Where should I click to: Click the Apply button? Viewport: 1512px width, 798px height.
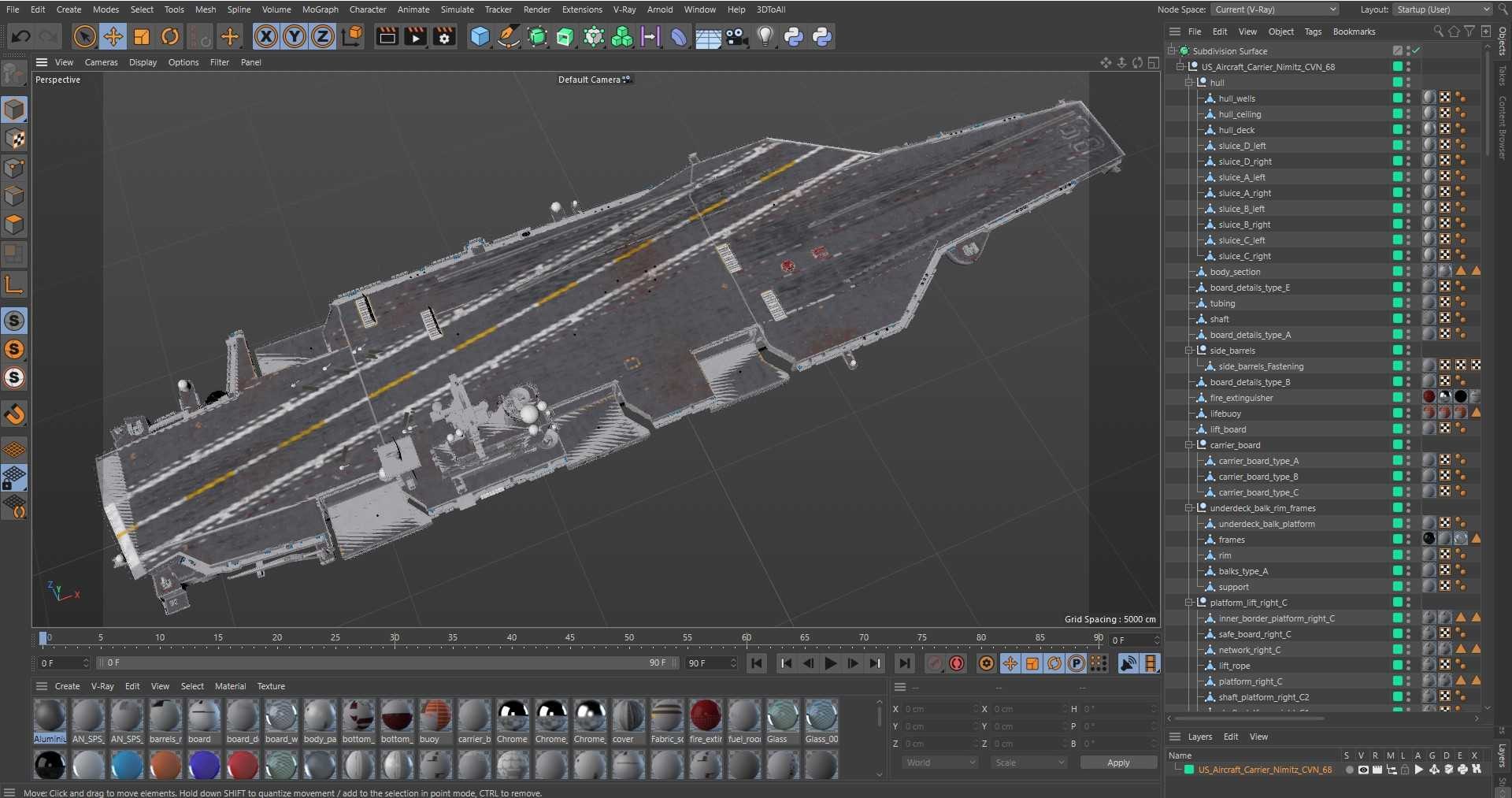pyautogui.click(x=1117, y=763)
